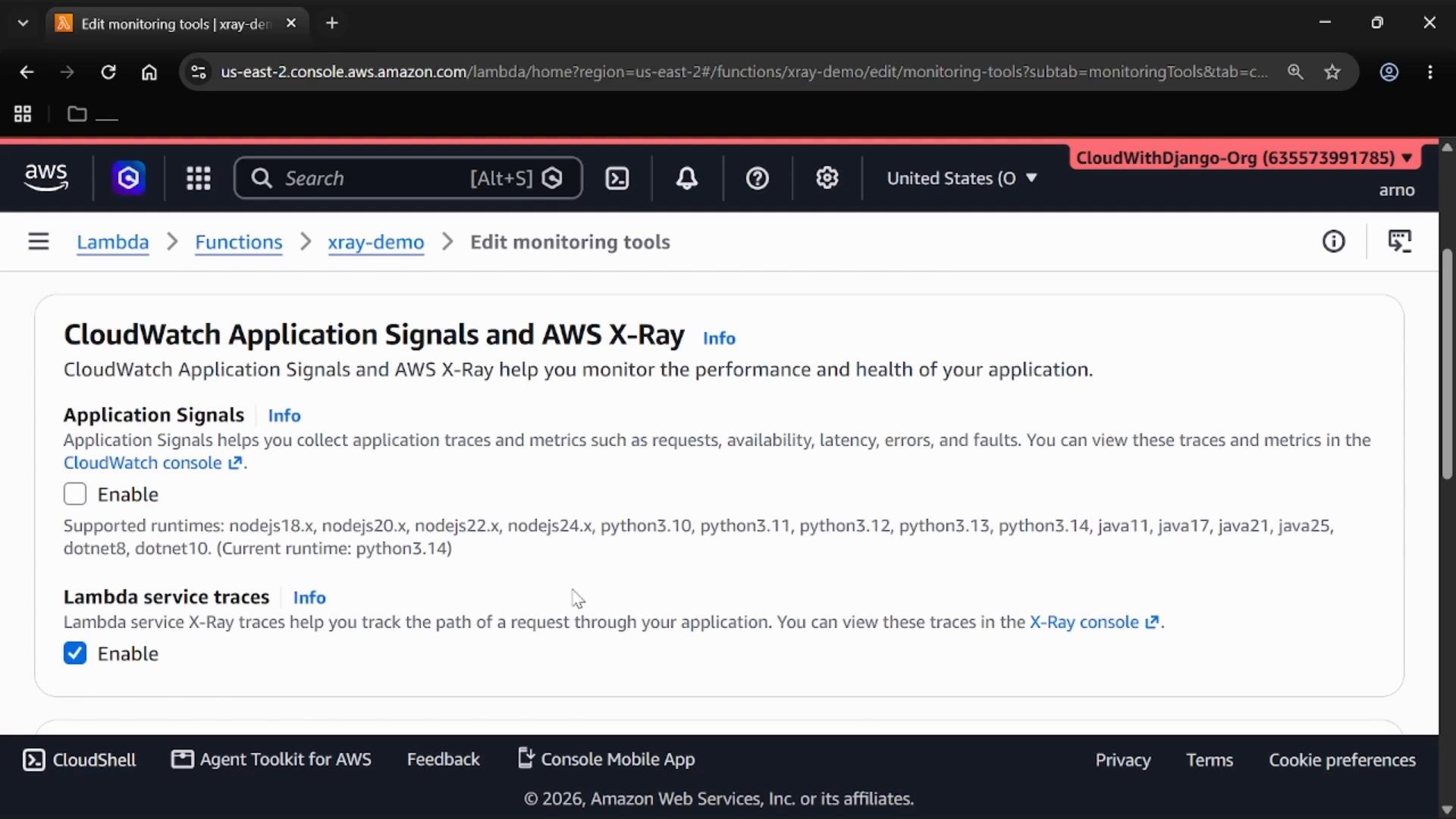Screen dimensions: 1456x819
Task: Open the AWS services grid menu
Action: coord(199,178)
